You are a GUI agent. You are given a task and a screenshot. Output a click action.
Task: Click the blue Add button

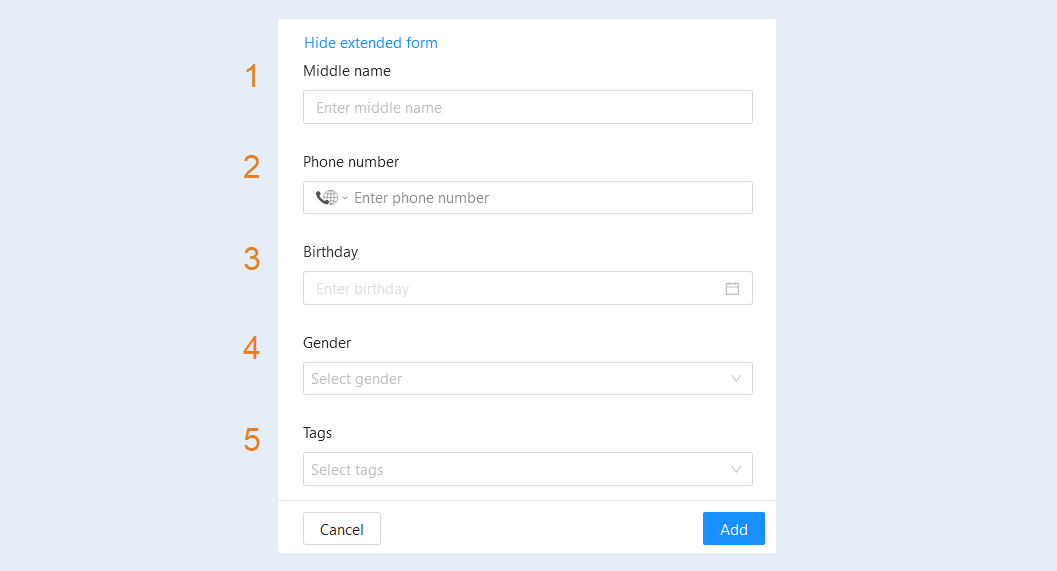tap(733, 529)
